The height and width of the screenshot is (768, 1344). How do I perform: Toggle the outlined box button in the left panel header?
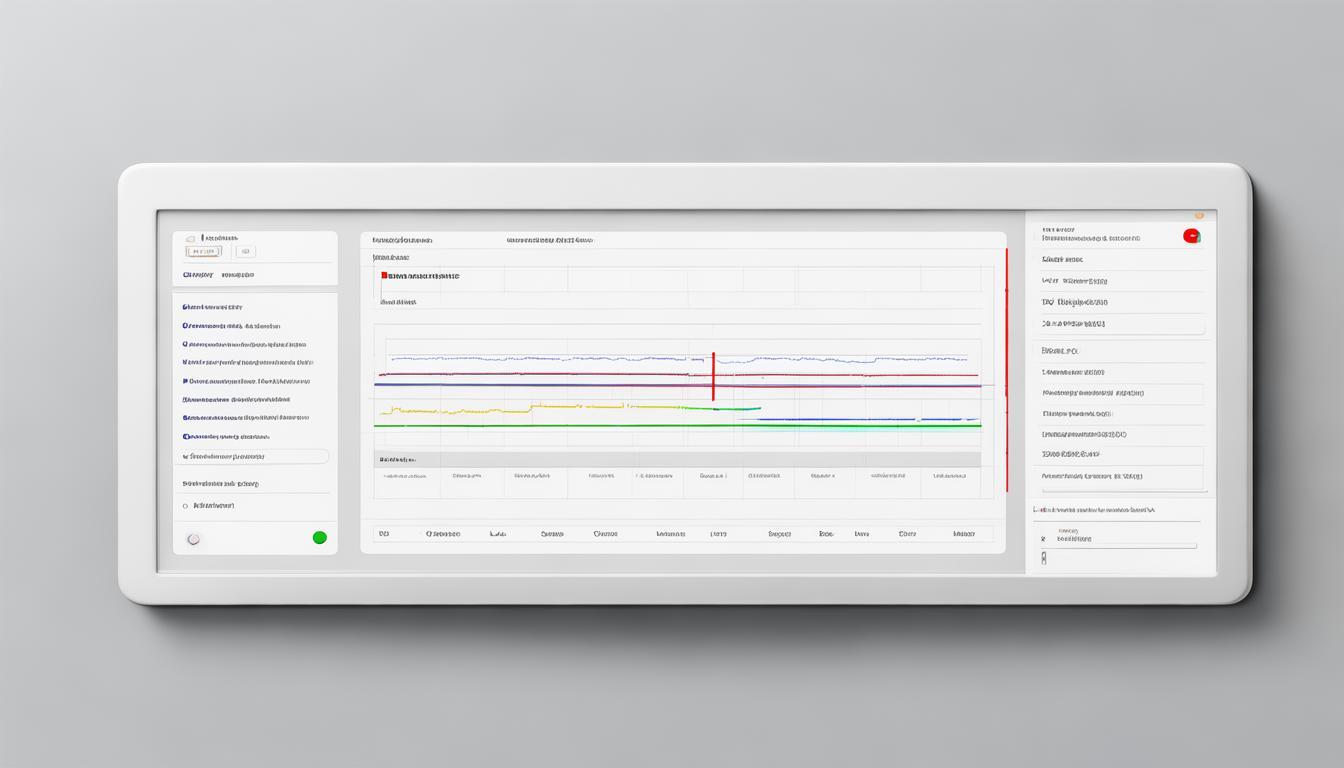[x=204, y=252]
